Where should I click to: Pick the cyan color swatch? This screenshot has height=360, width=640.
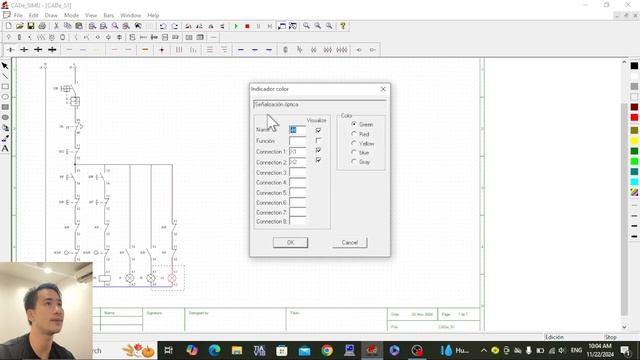pos(634,182)
